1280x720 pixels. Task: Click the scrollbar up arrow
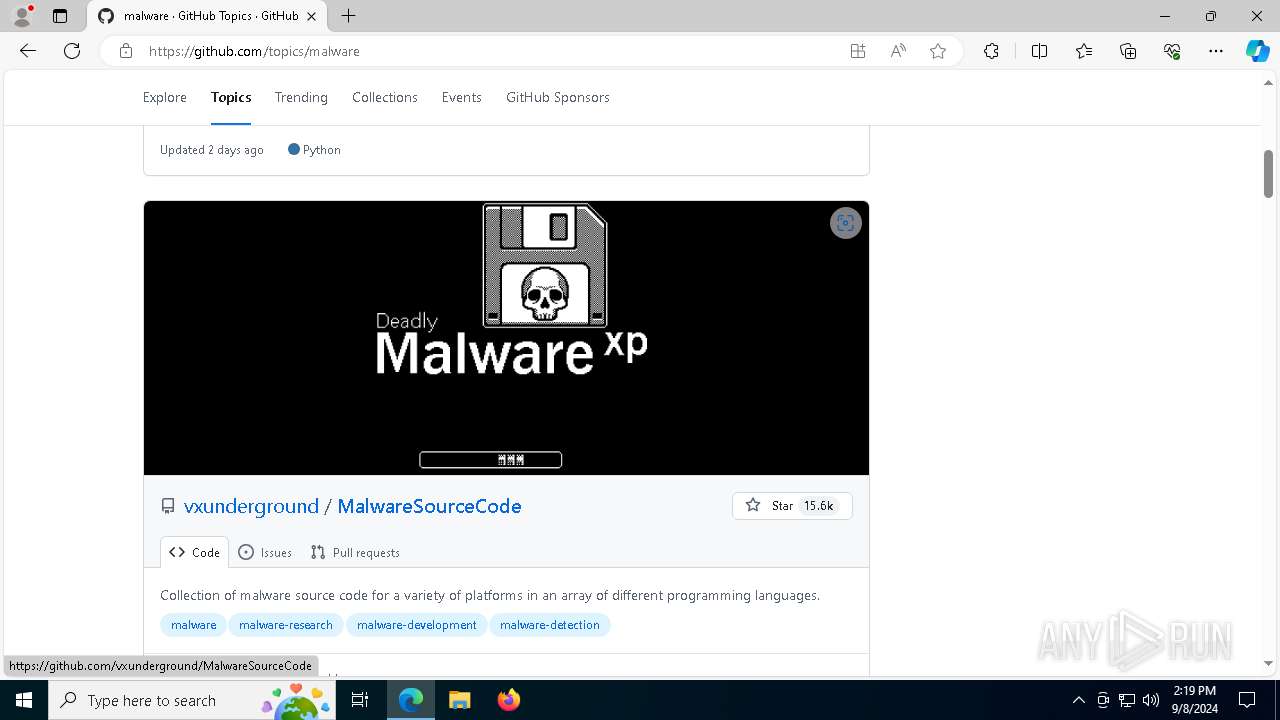[x=1268, y=83]
